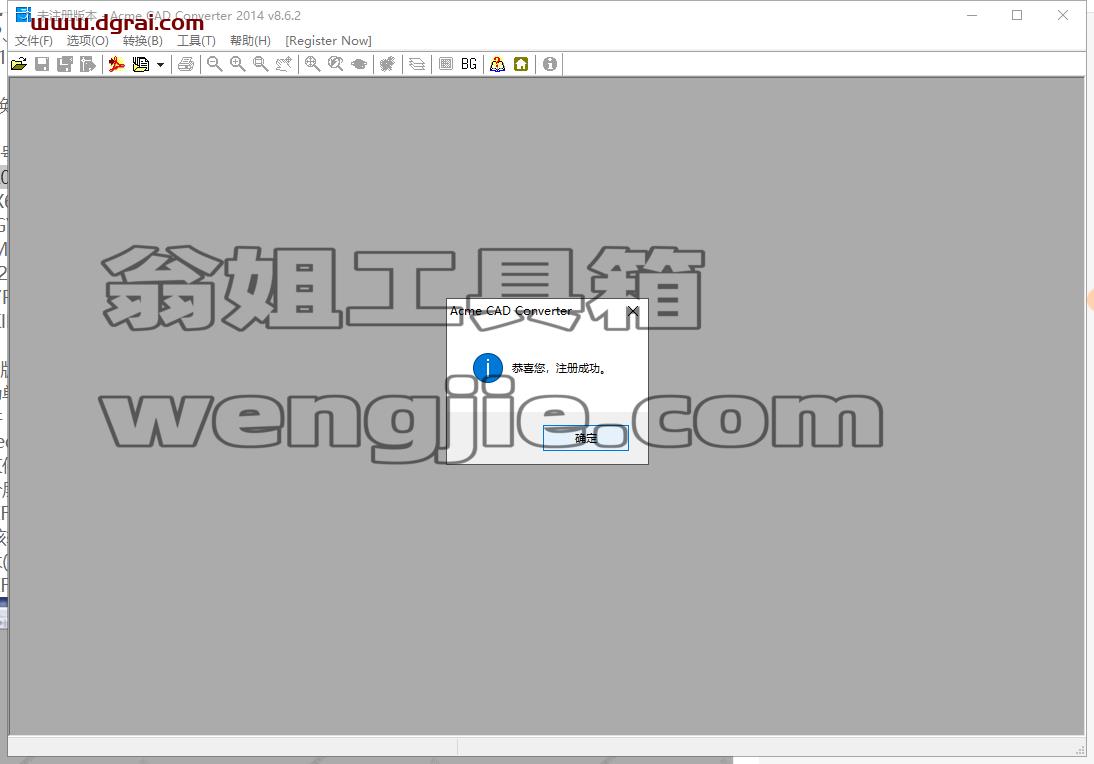Click the zoom window magnifier icon
The height and width of the screenshot is (764, 1094).
[x=261, y=64]
